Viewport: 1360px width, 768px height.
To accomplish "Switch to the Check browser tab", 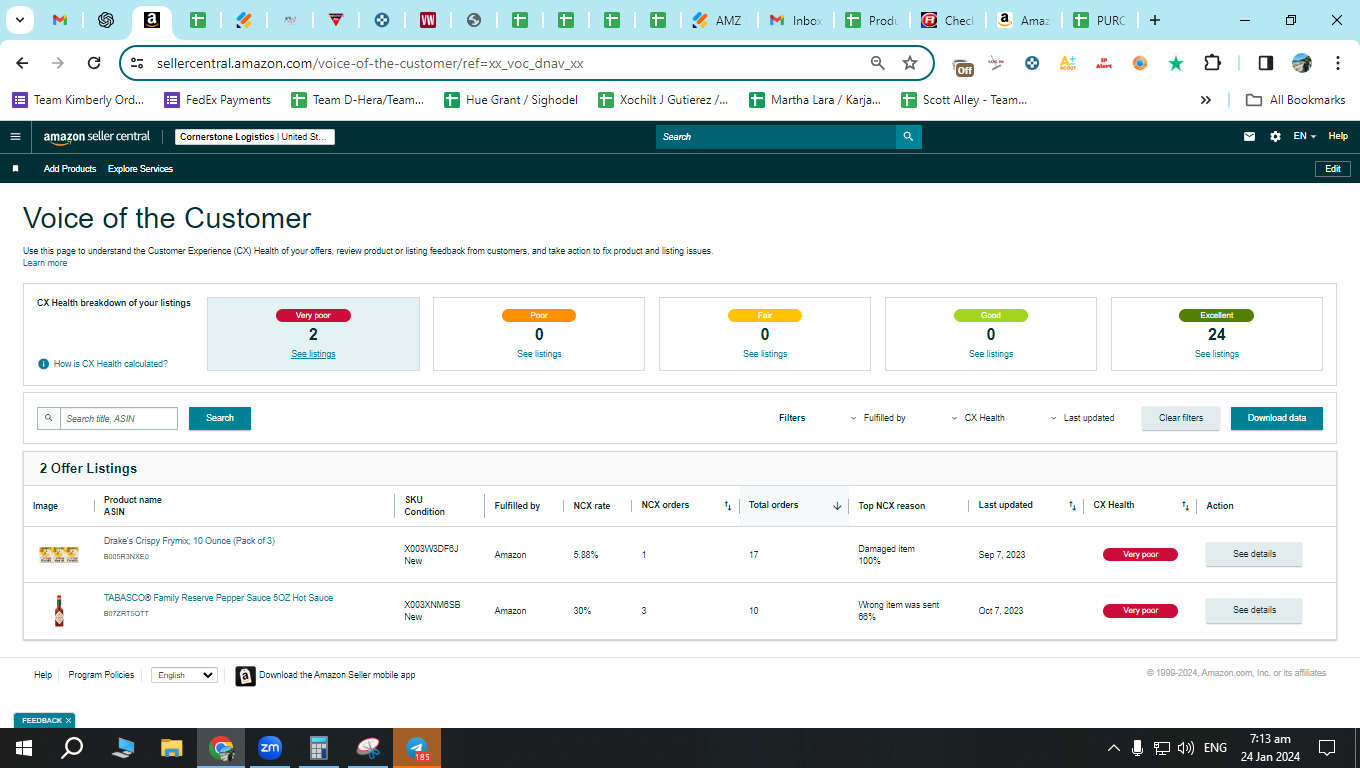I will pyautogui.click(x=947, y=20).
